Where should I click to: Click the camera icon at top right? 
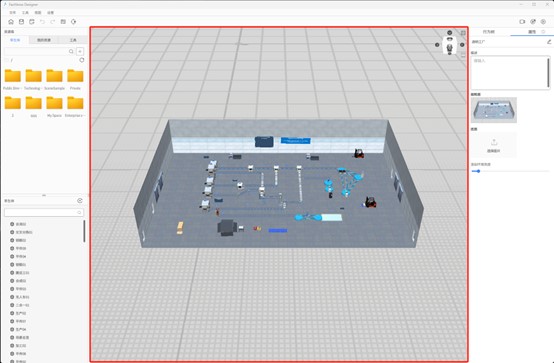[522, 22]
